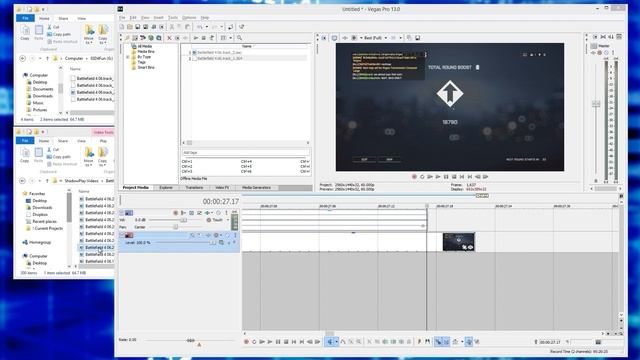Select the video clip thumbnail on the timeline
Screen dimensions: 640x360
click(458, 242)
